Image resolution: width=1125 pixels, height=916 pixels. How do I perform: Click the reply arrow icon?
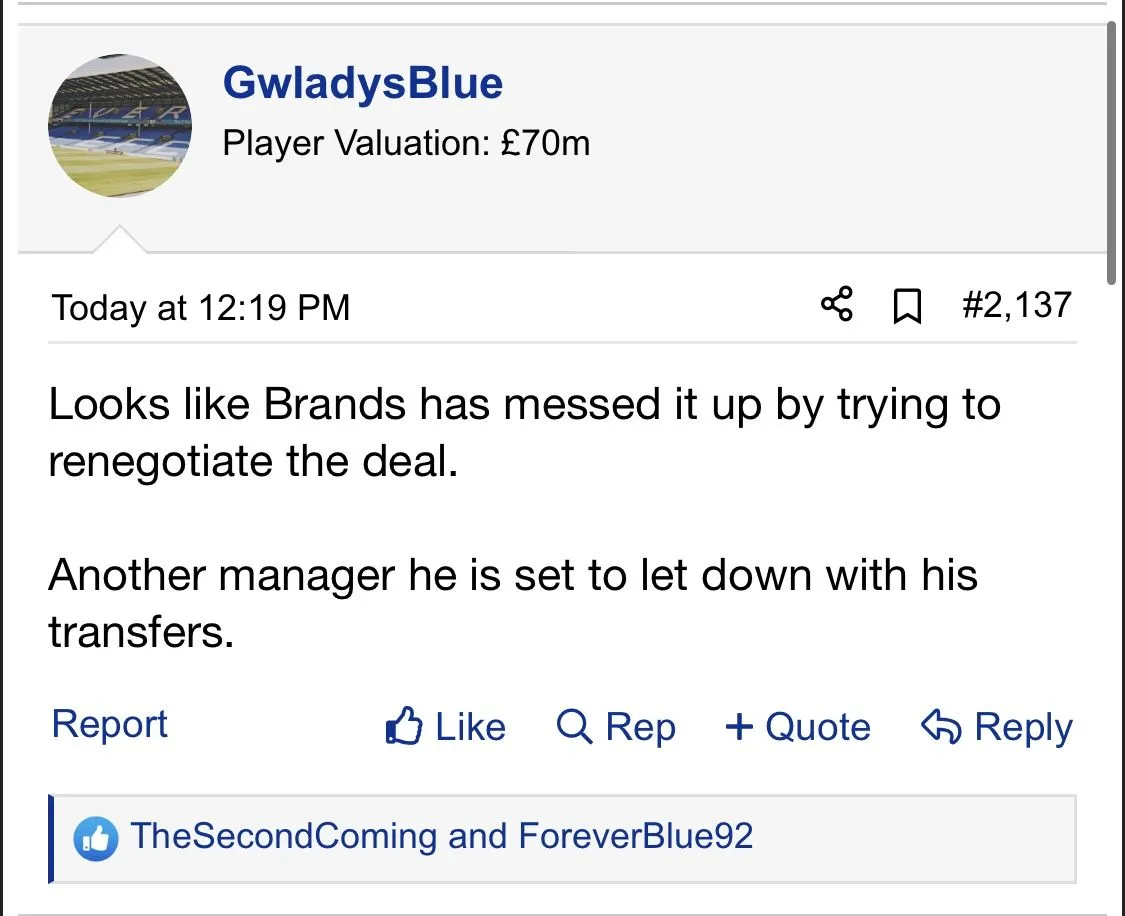pyautogui.click(x=940, y=727)
